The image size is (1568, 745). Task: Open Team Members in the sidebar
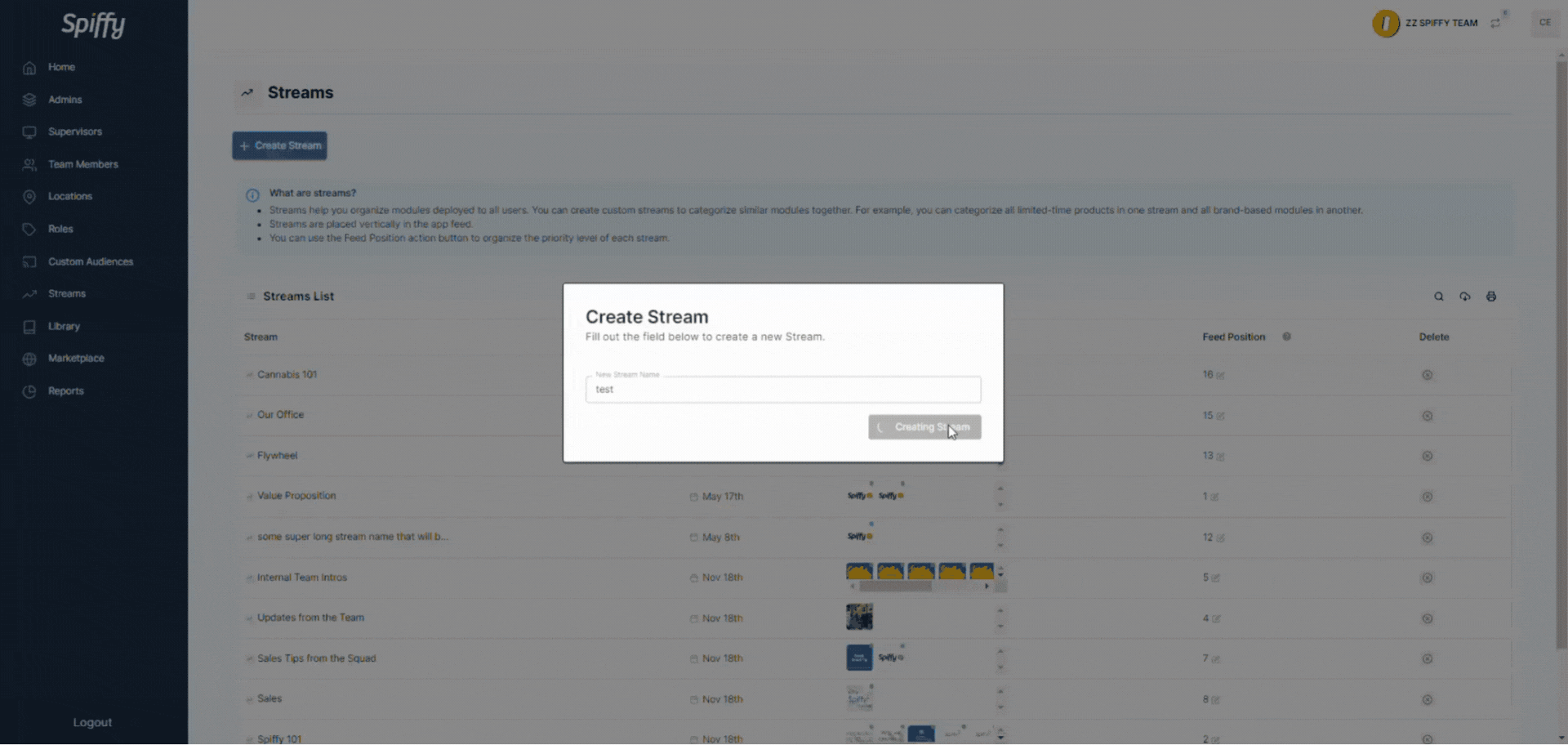(82, 164)
